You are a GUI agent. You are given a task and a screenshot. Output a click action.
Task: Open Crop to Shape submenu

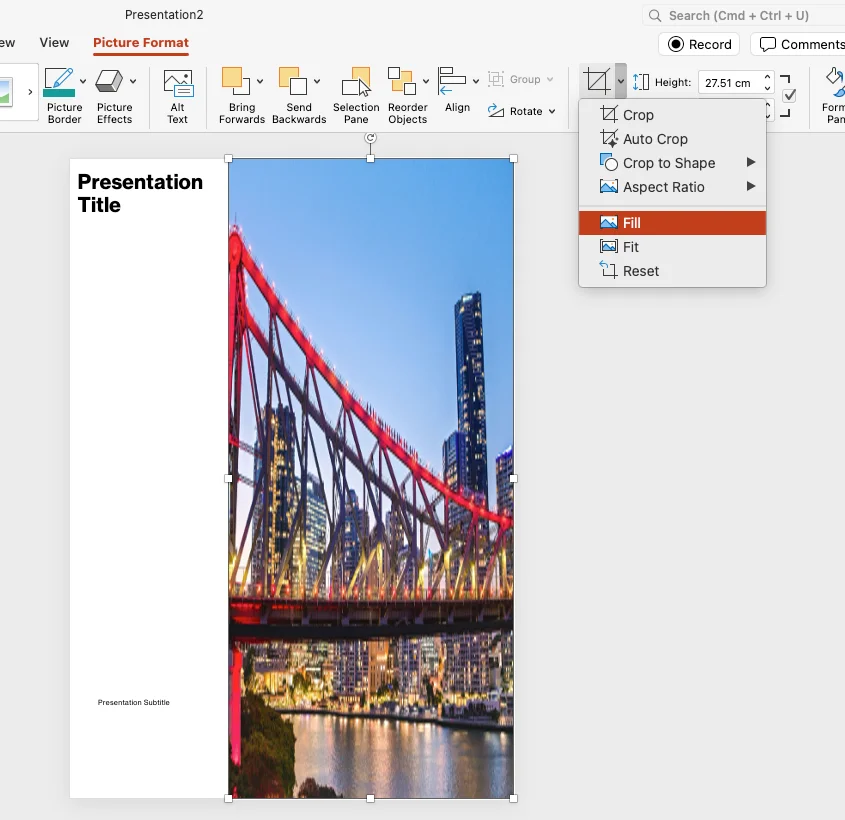pos(672,163)
